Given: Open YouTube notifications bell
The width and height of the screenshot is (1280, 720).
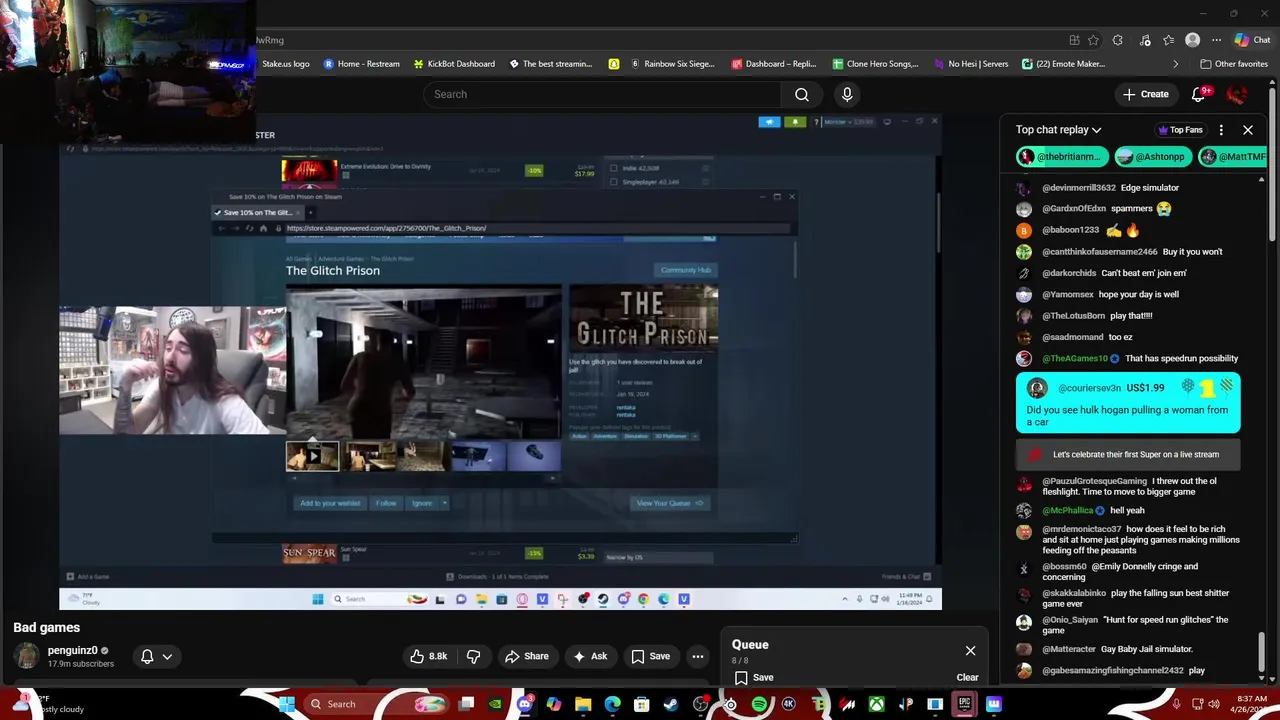Looking at the screenshot, I should tap(1198, 94).
